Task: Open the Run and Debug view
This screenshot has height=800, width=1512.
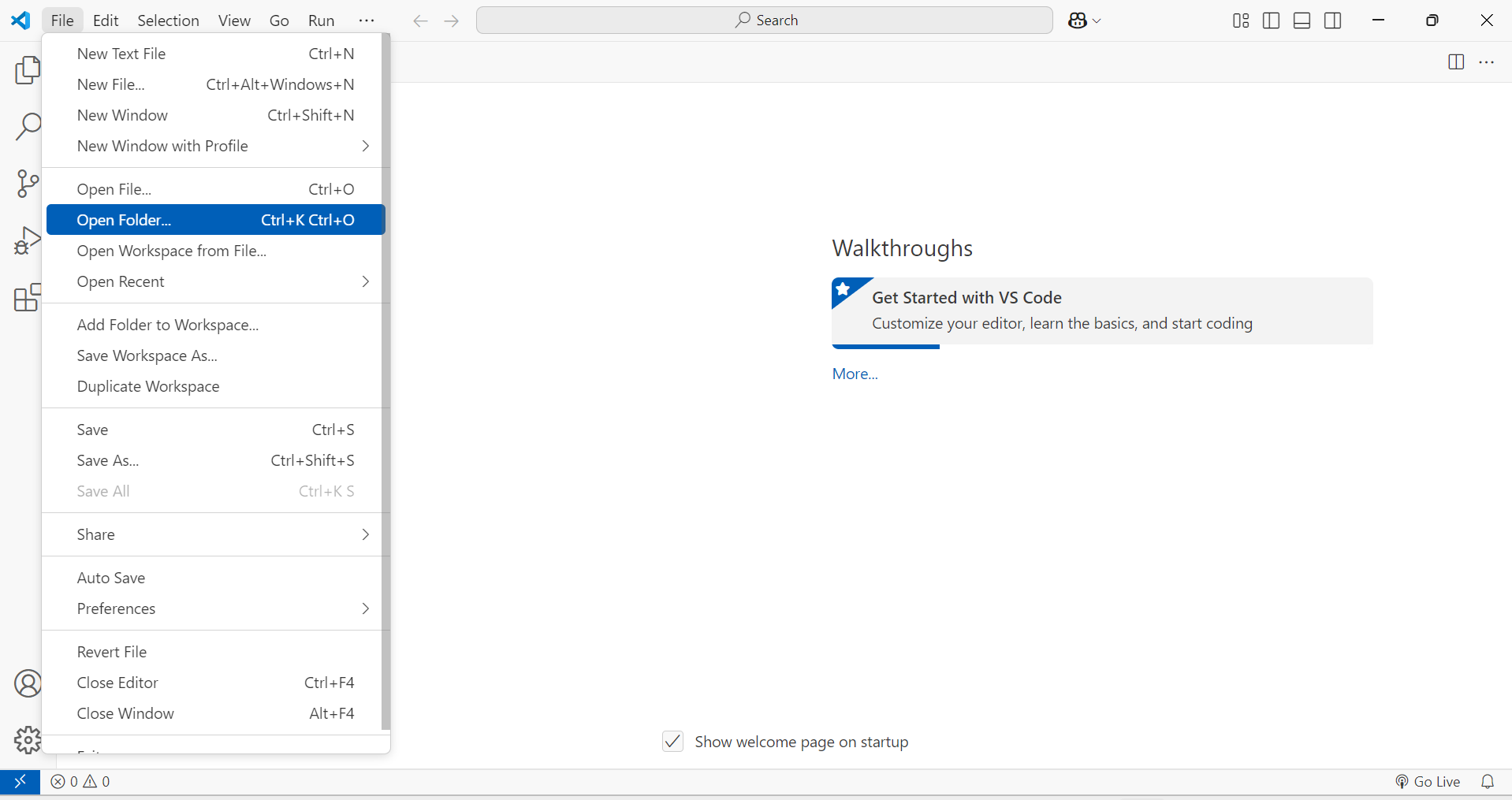Action: (x=28, y=240)
